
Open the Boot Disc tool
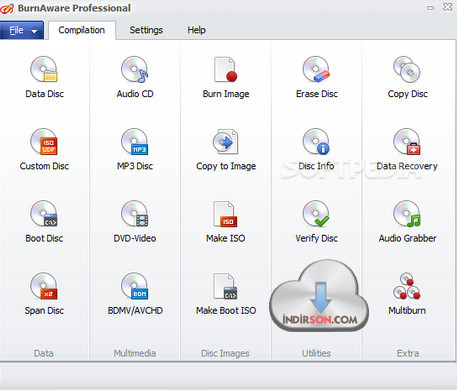(44, 222)
